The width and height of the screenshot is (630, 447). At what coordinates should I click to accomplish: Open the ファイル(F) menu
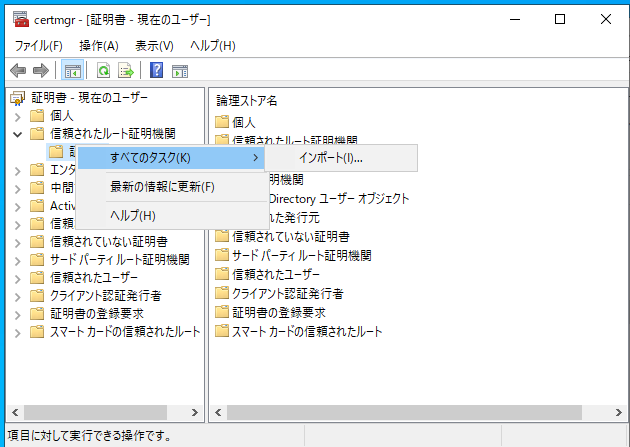point(39,45)
